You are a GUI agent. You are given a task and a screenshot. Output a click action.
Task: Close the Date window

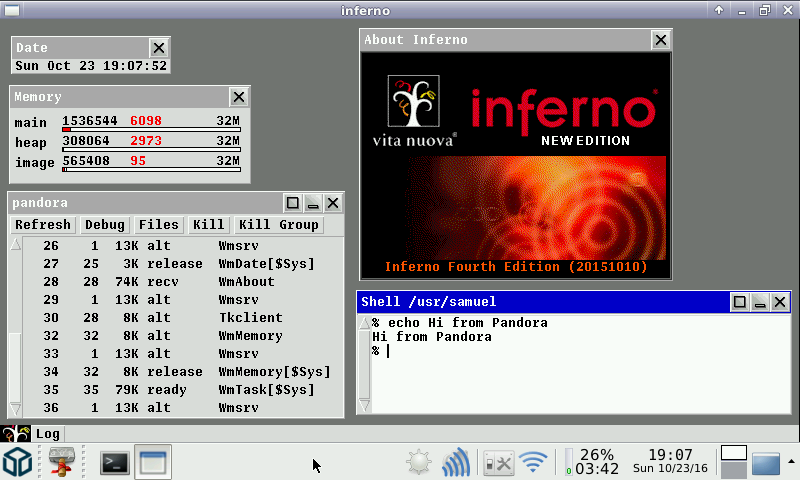click(x=159, y=48)
